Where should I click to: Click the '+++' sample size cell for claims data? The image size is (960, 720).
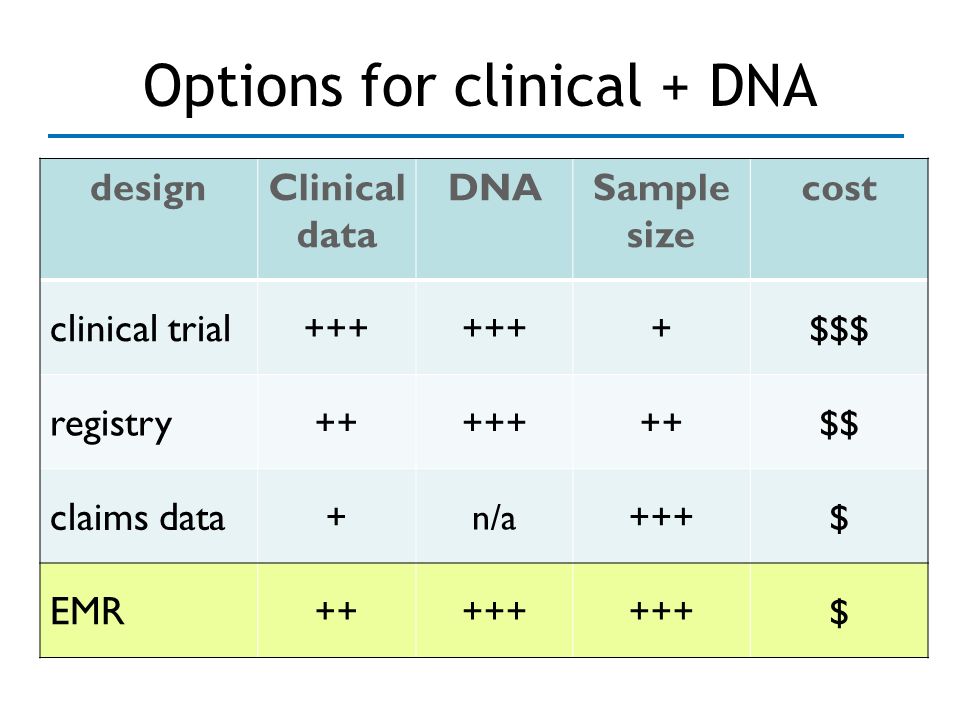point(661,517)
